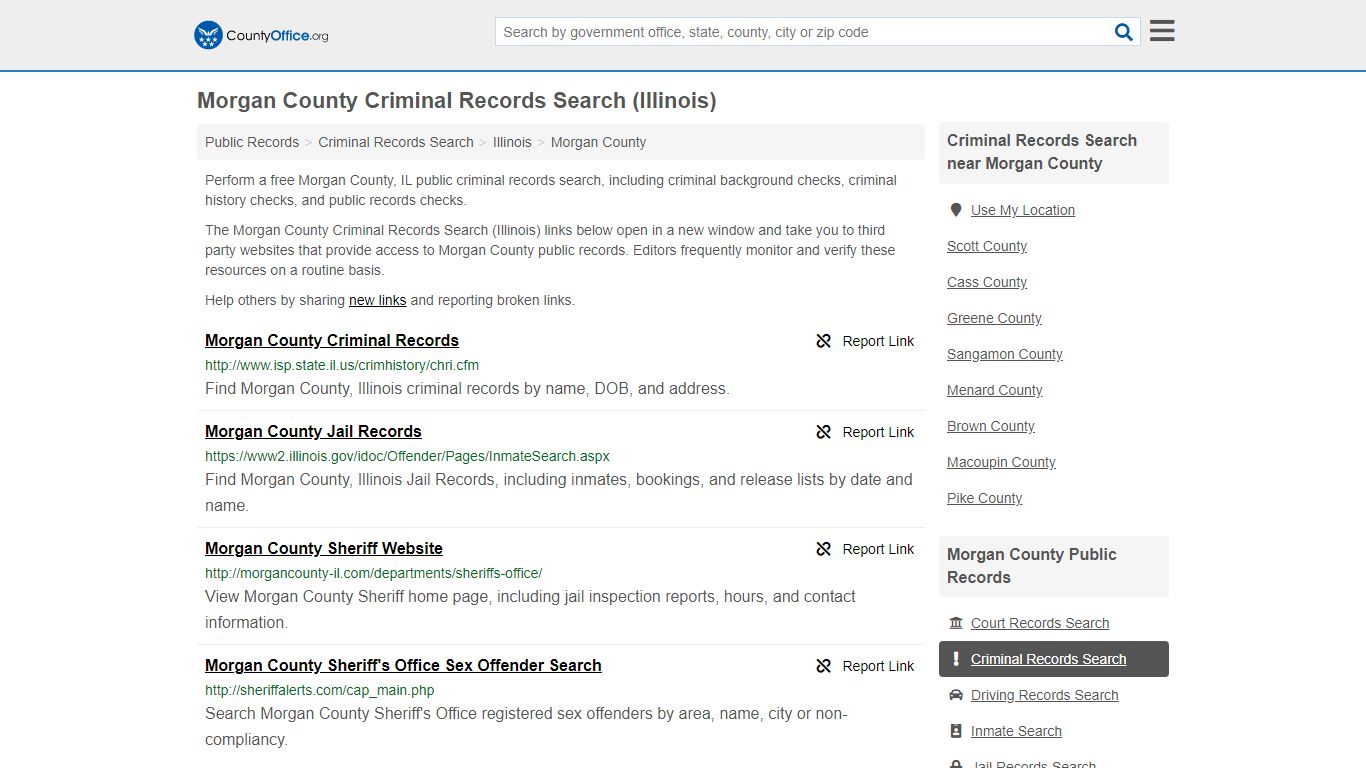Click the morgancounty-il.com sheriffs-office URL
Viewport: 1366px width, 768px height.
[374, 573]
